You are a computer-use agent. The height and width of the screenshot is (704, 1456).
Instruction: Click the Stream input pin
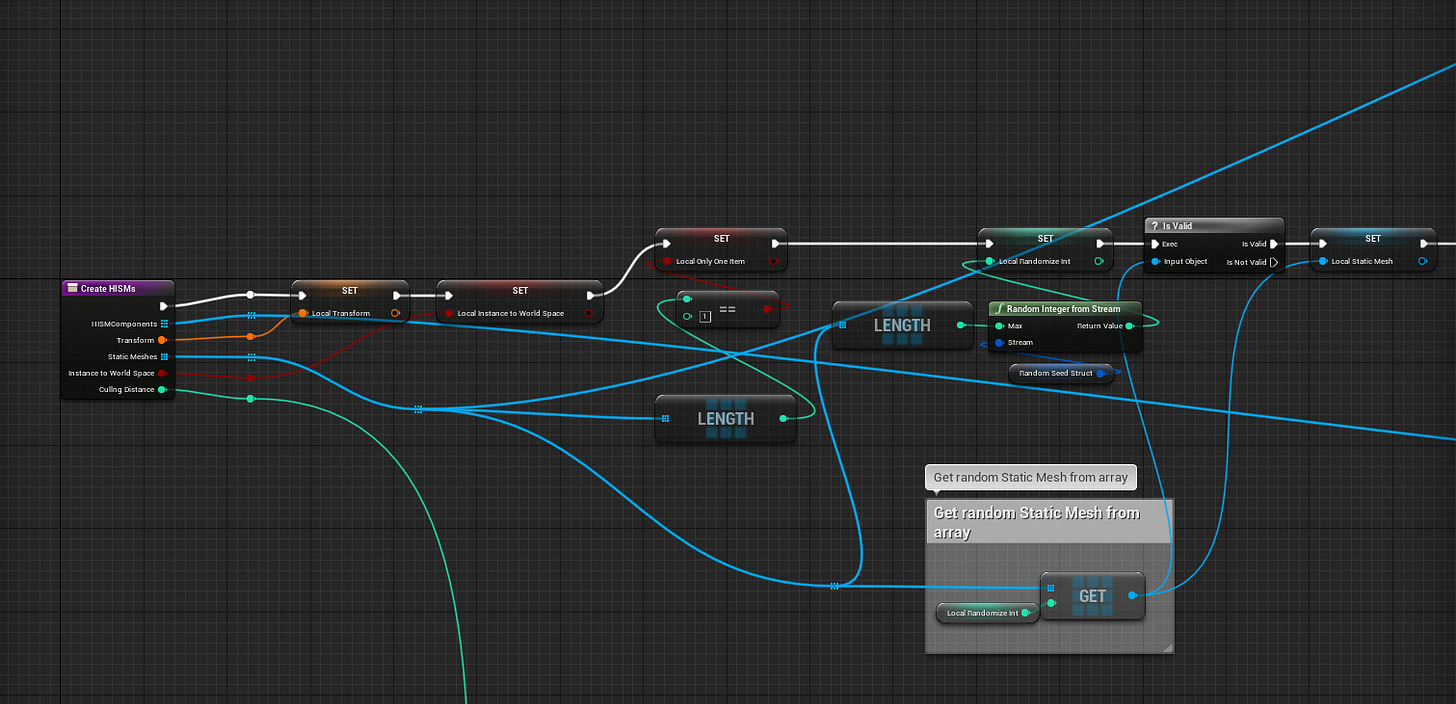[x=999, y=342]
